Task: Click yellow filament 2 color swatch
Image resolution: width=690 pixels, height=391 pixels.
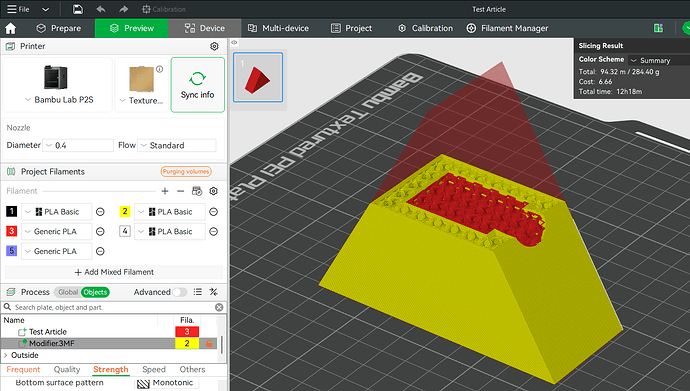Action: [125, 212]
